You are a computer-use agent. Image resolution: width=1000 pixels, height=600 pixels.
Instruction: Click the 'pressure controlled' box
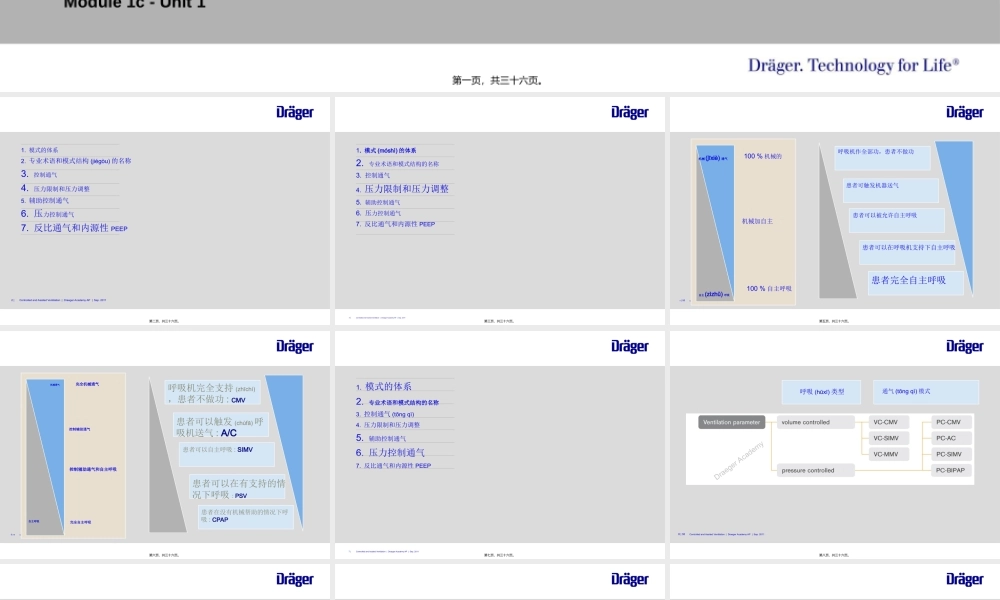point(816,469)
